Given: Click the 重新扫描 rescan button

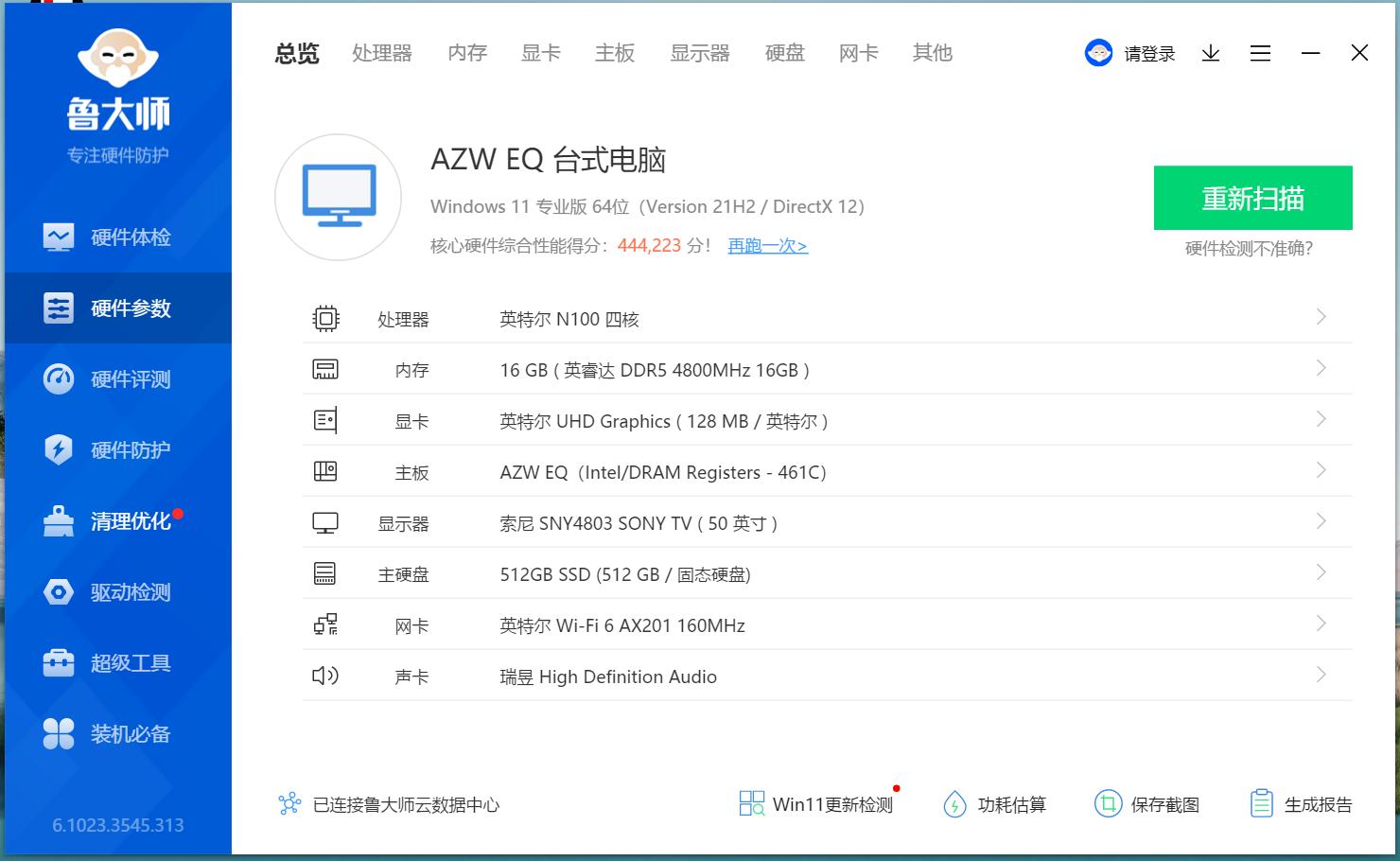Looking at the screenshot, I should pyautogui.click(x=1252, y=199).
